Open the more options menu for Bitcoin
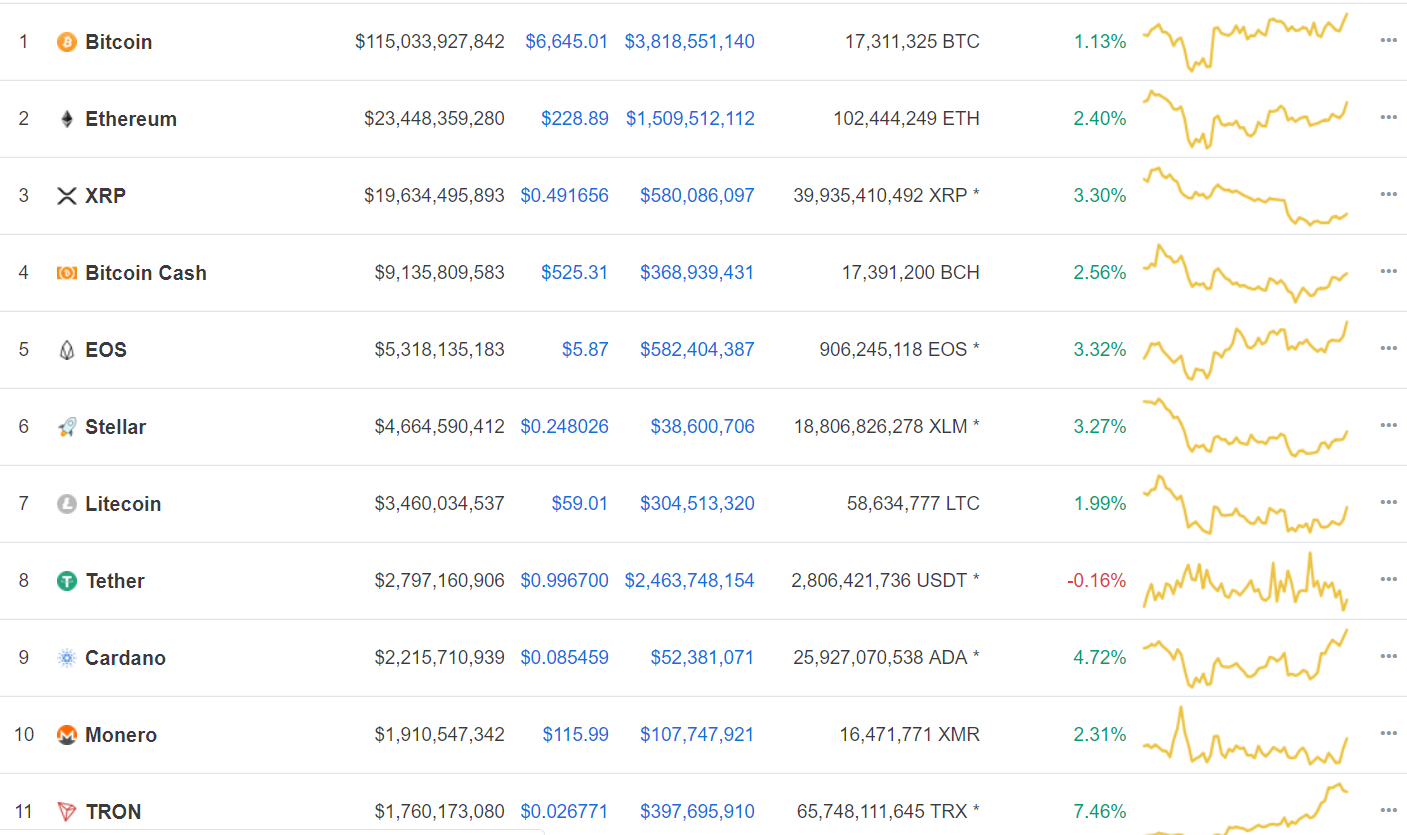1407x835 pixels. 1388,41
